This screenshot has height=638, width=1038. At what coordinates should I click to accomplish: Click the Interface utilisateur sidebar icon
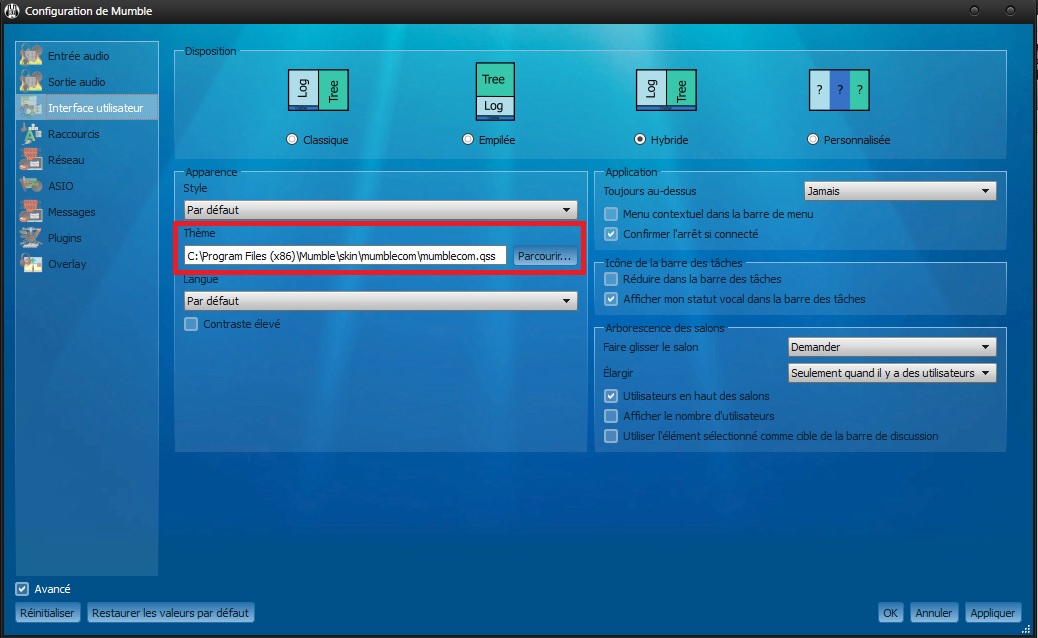click(x=31, y=107)
